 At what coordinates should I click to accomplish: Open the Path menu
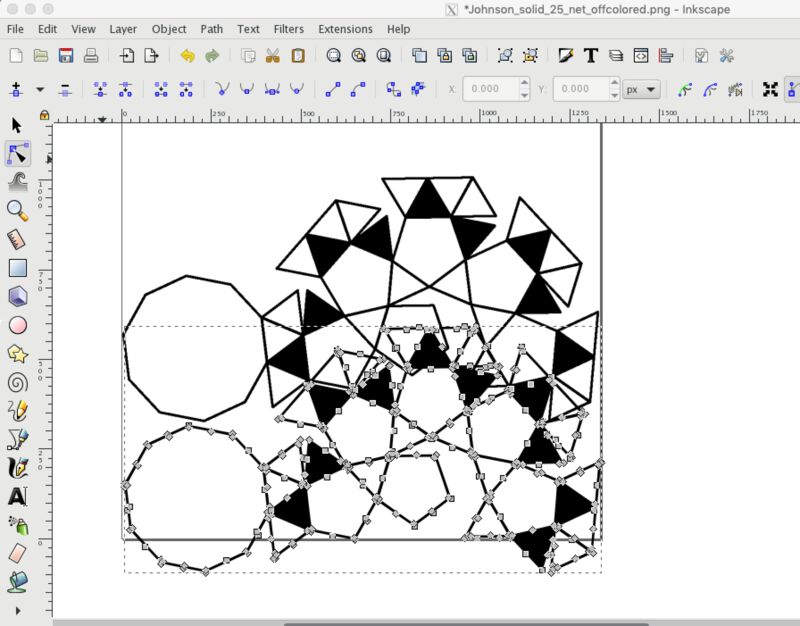pyautogui.click(x=212, y=29)
